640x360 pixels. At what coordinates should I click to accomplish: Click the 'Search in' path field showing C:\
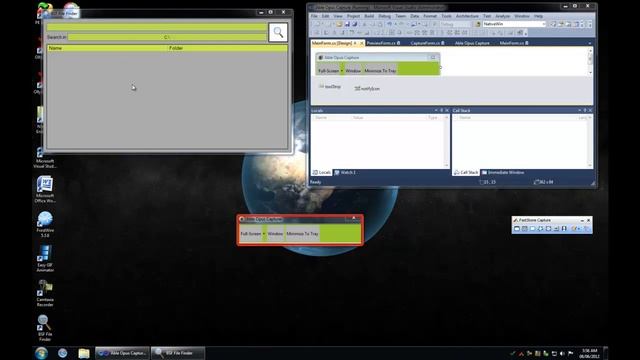167,37
